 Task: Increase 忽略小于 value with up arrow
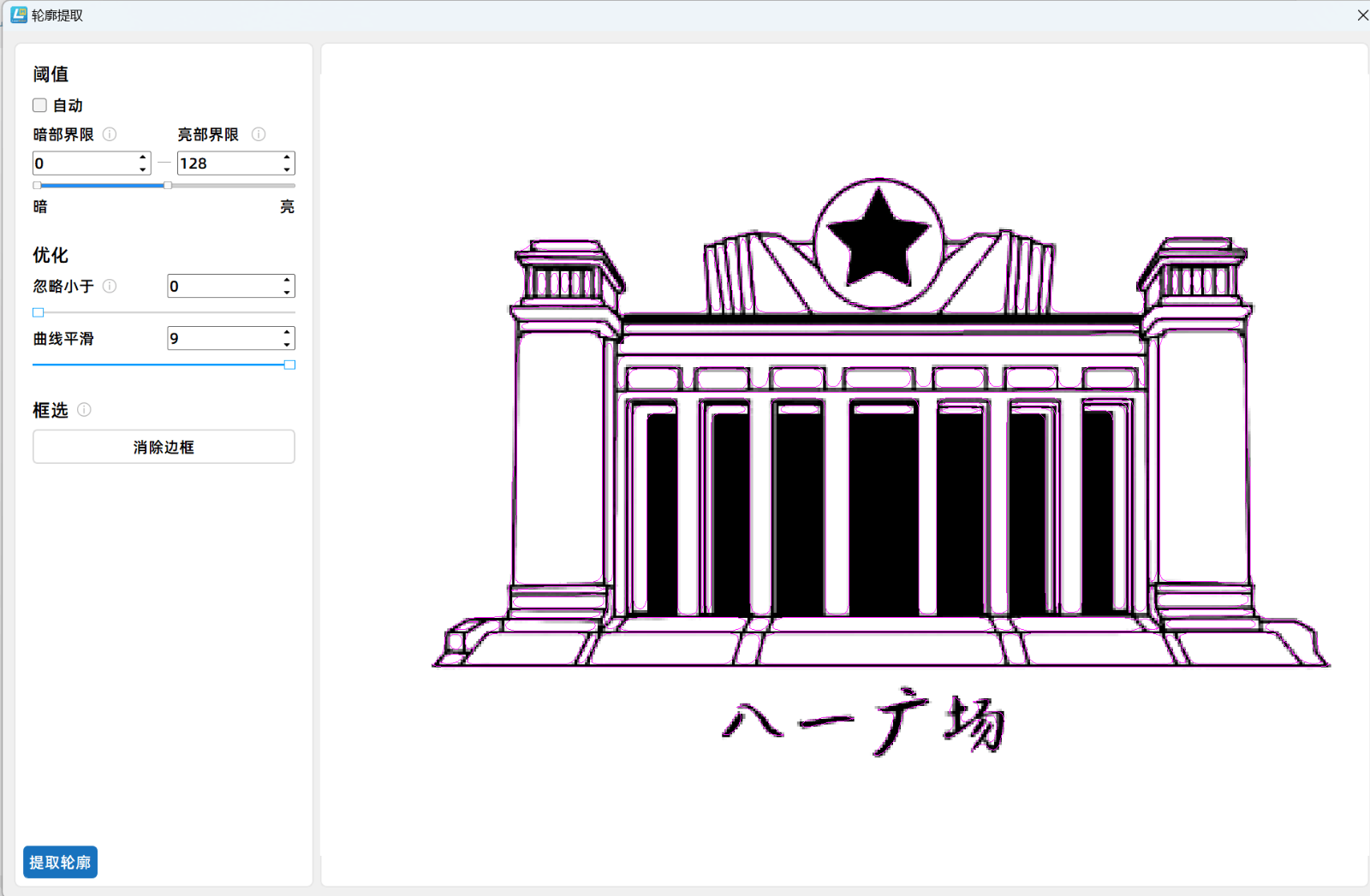[x=287, y=280]
